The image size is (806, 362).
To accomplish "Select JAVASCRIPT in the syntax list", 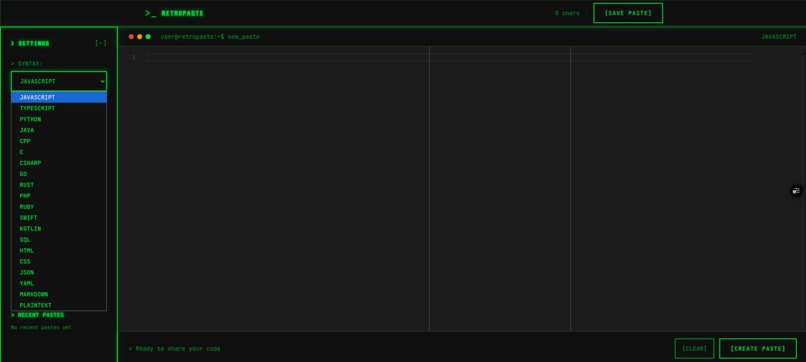I will tap(59, 97).
